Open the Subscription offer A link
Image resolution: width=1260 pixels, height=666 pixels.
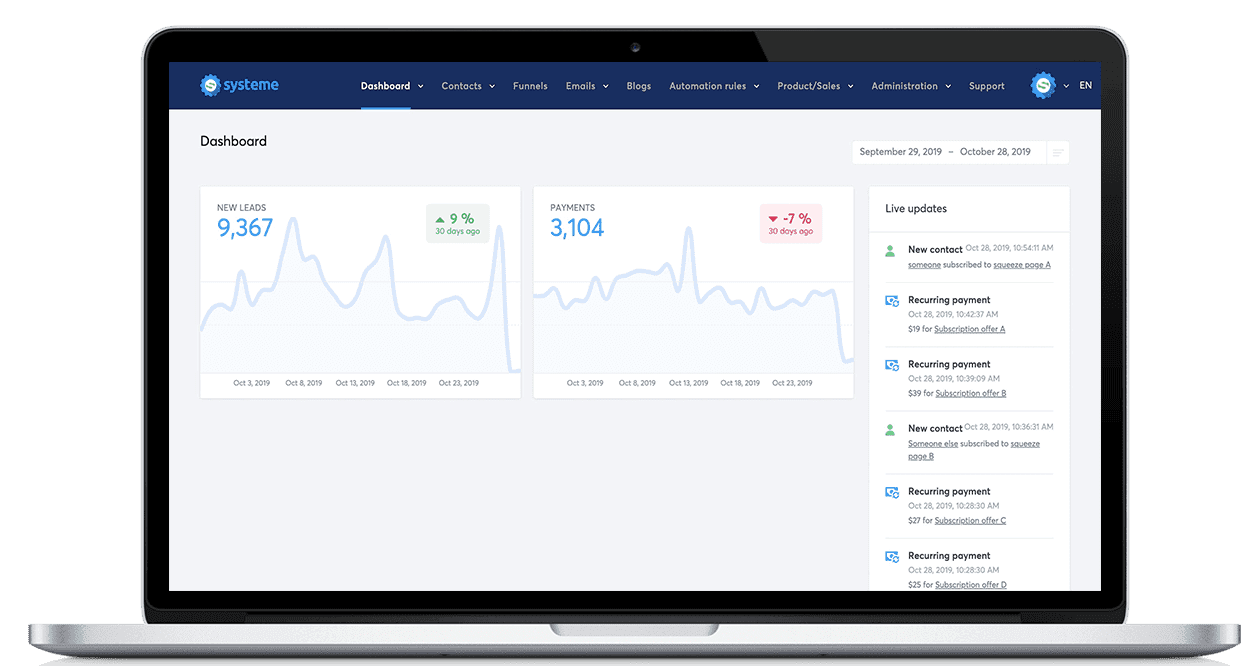pyautogui.click(x=968, y=328)
